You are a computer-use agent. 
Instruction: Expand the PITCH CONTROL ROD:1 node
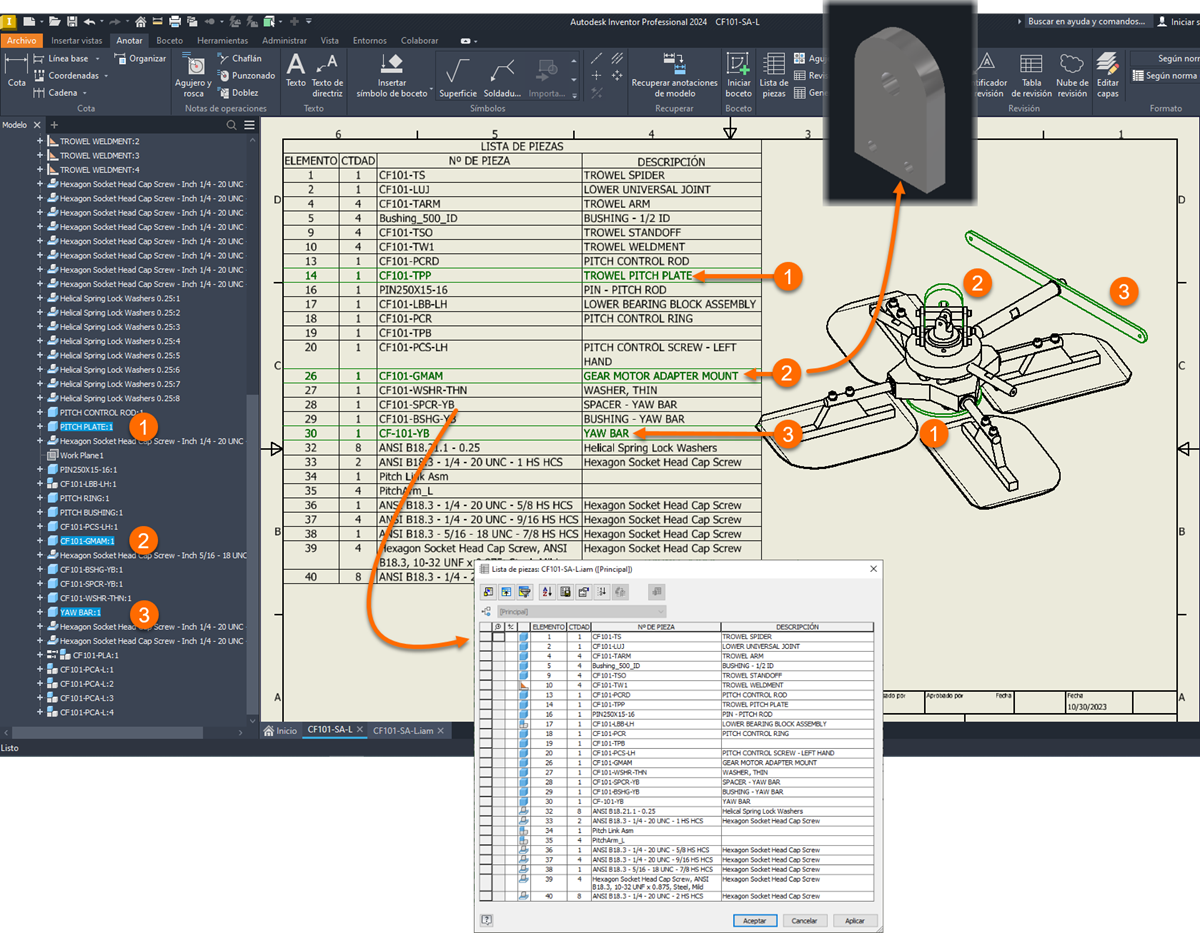(x=40, y=412)
